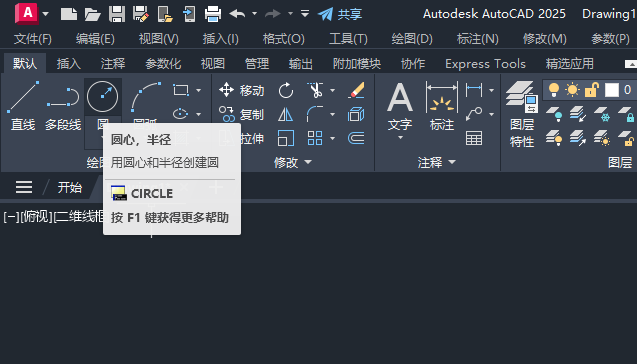Image resolution: width=637 pixels, height=364 pixels.
Task: Click the 移动 move button
Action: (x=241, y=90)
